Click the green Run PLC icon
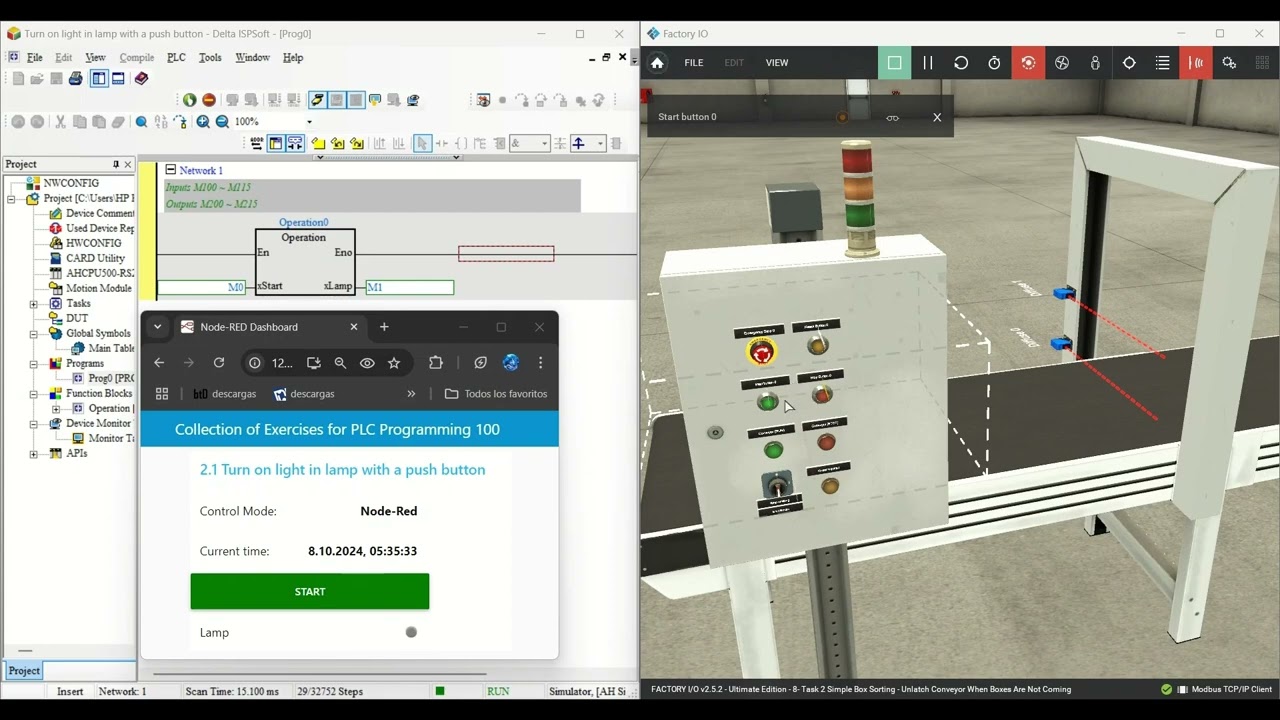 189,100
